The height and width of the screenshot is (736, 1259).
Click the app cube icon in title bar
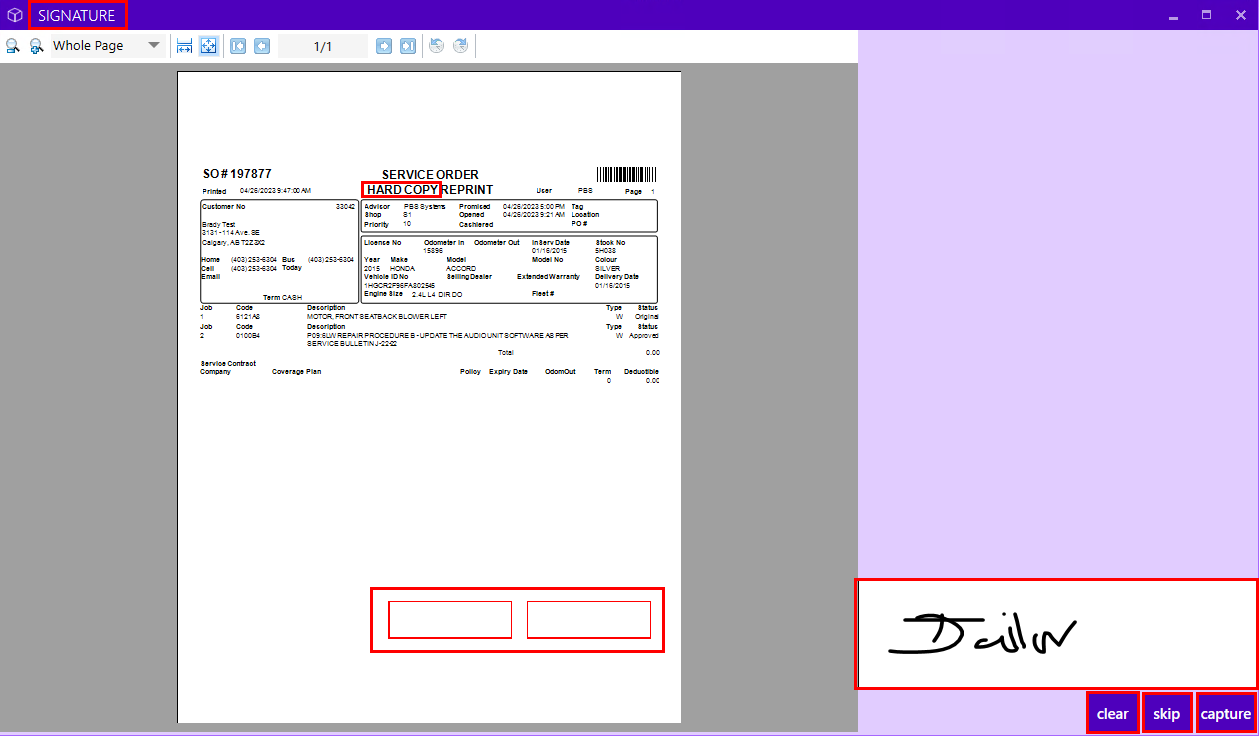click(x=14, y=15)
